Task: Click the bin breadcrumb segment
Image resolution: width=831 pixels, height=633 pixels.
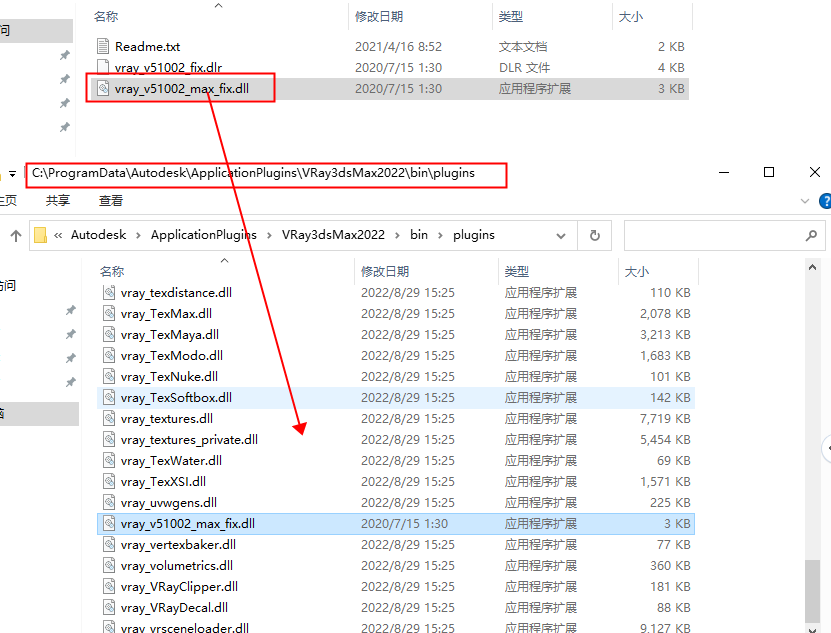Action: click(419, 235)
